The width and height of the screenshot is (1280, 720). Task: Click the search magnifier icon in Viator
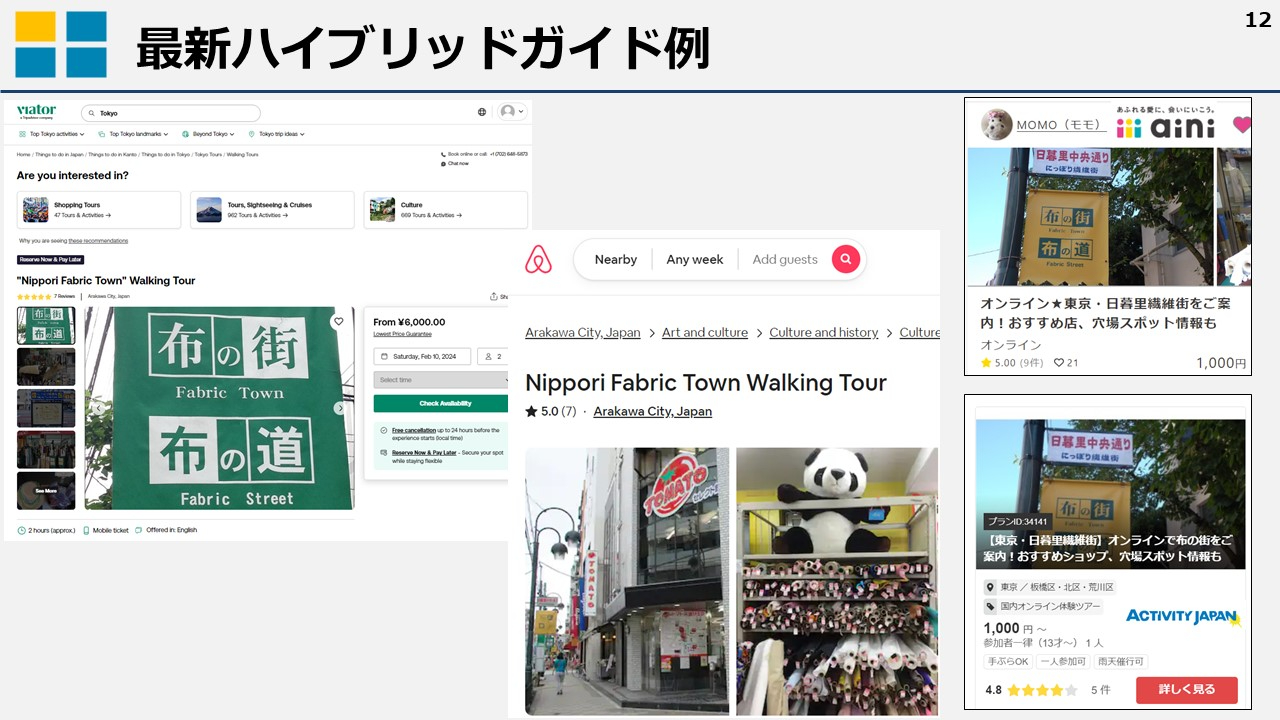point(92,113)
